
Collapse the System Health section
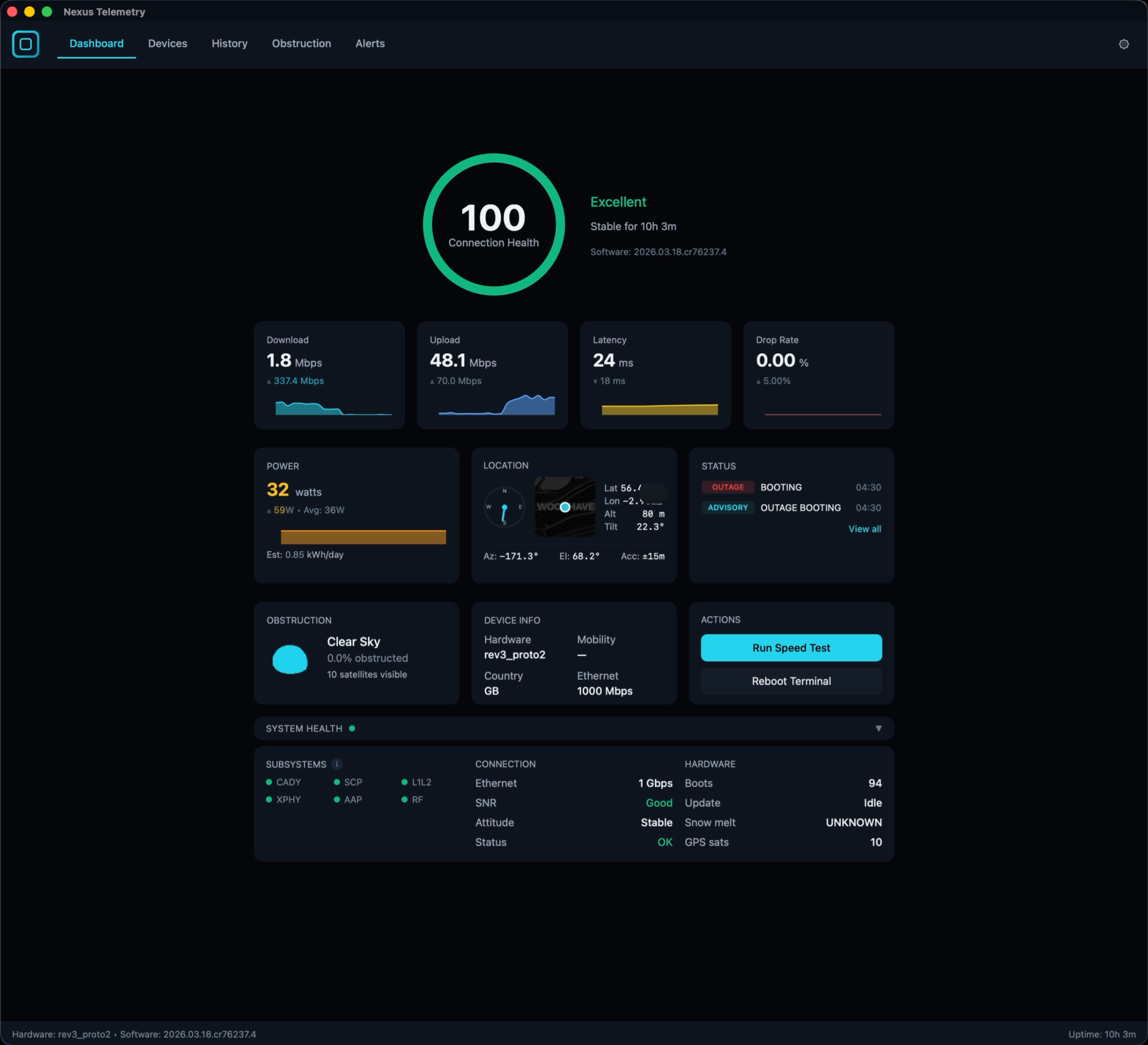(x=879, y=728)
